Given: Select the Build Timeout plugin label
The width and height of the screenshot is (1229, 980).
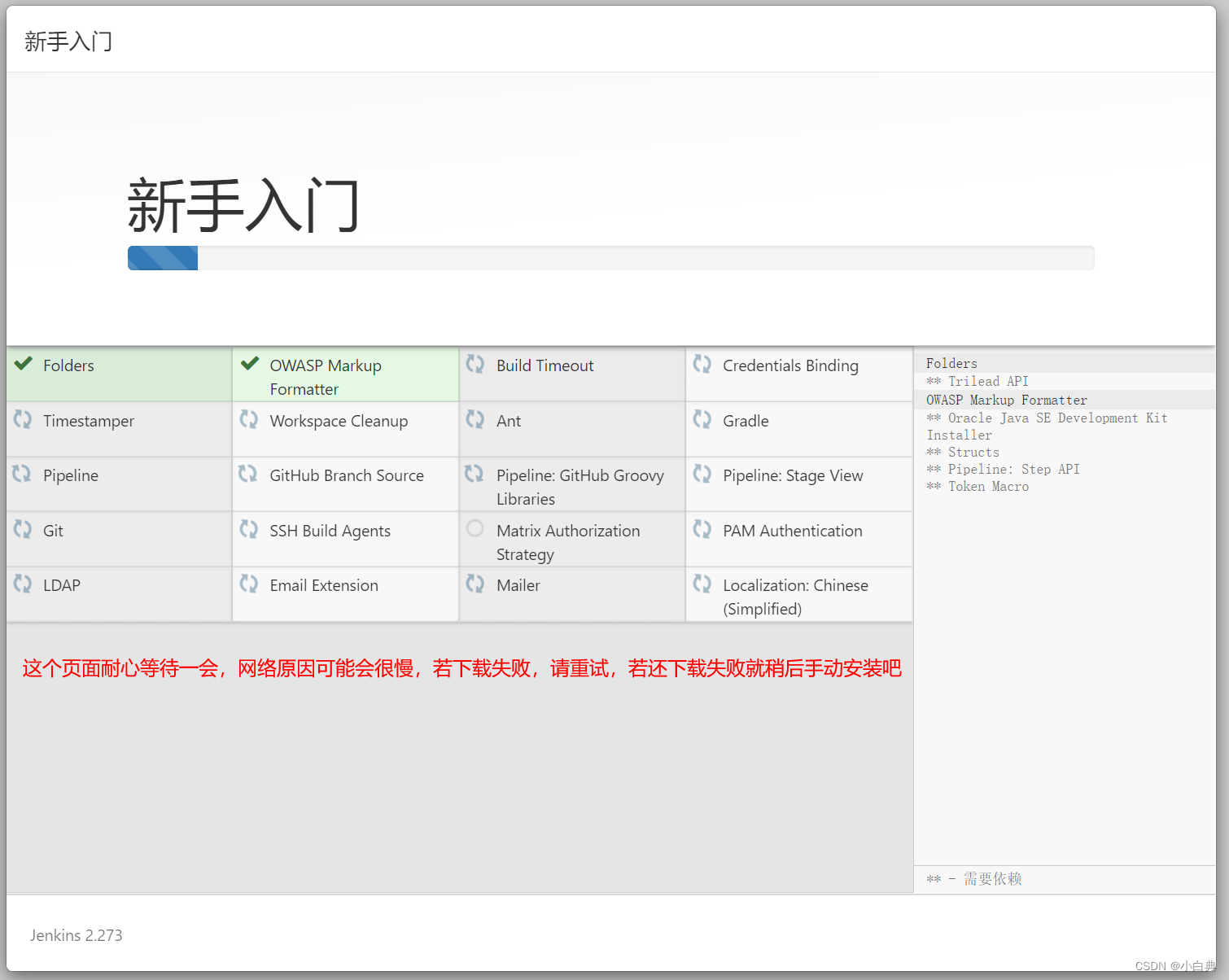Looking at the screenshot, I should pos(545,365).
